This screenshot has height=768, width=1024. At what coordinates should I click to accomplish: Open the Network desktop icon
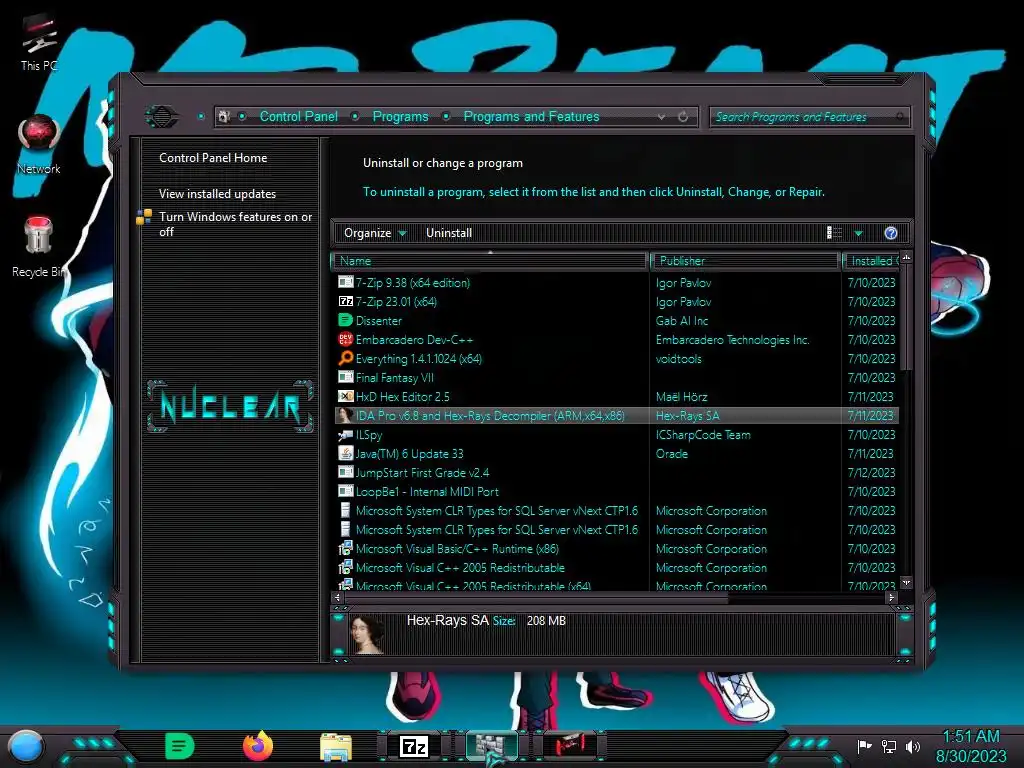pyautogui.click(x=39, y=144)
